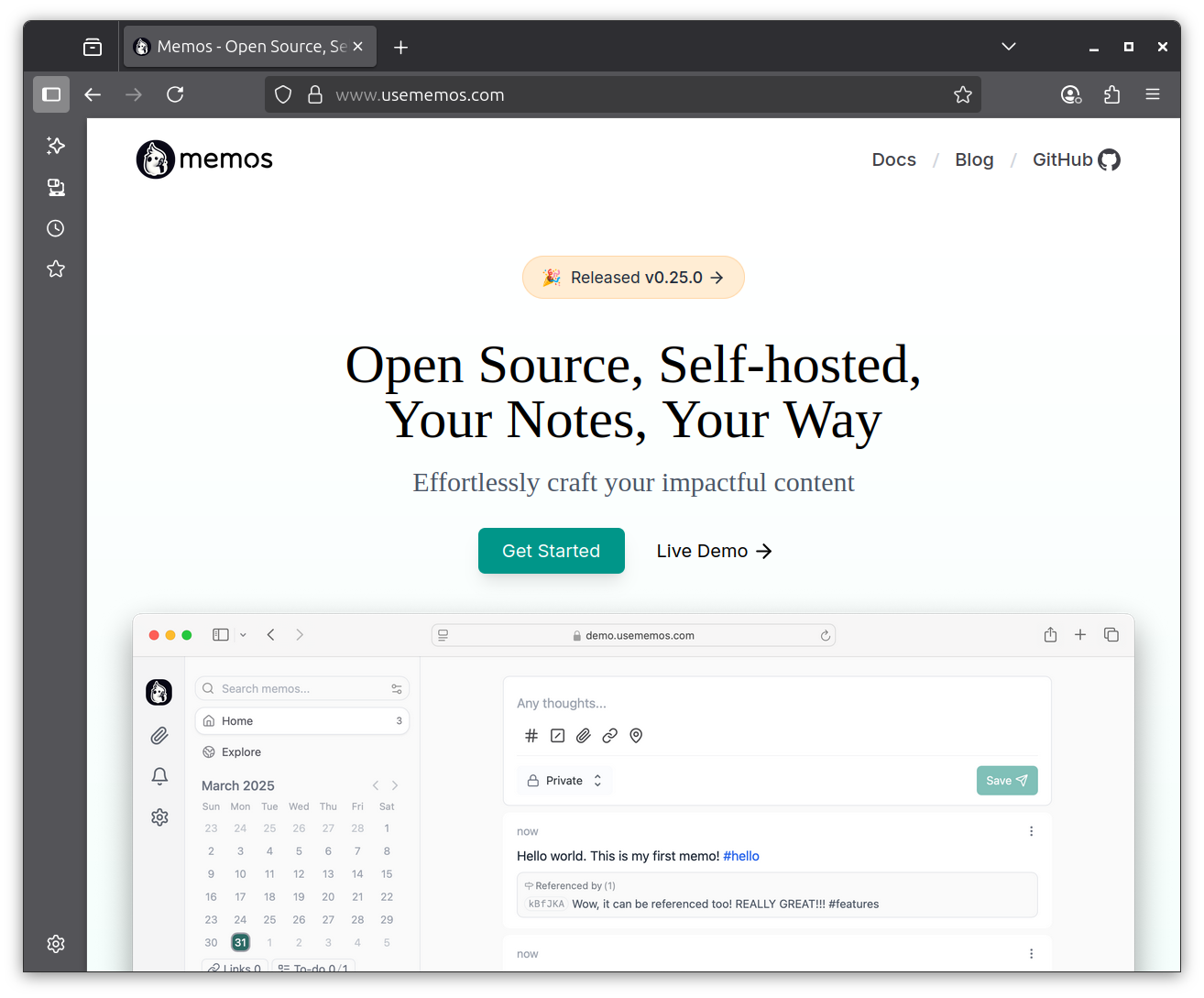
Task: Open the Released v0.25.0 announcement
Action: tap(633, 278)
